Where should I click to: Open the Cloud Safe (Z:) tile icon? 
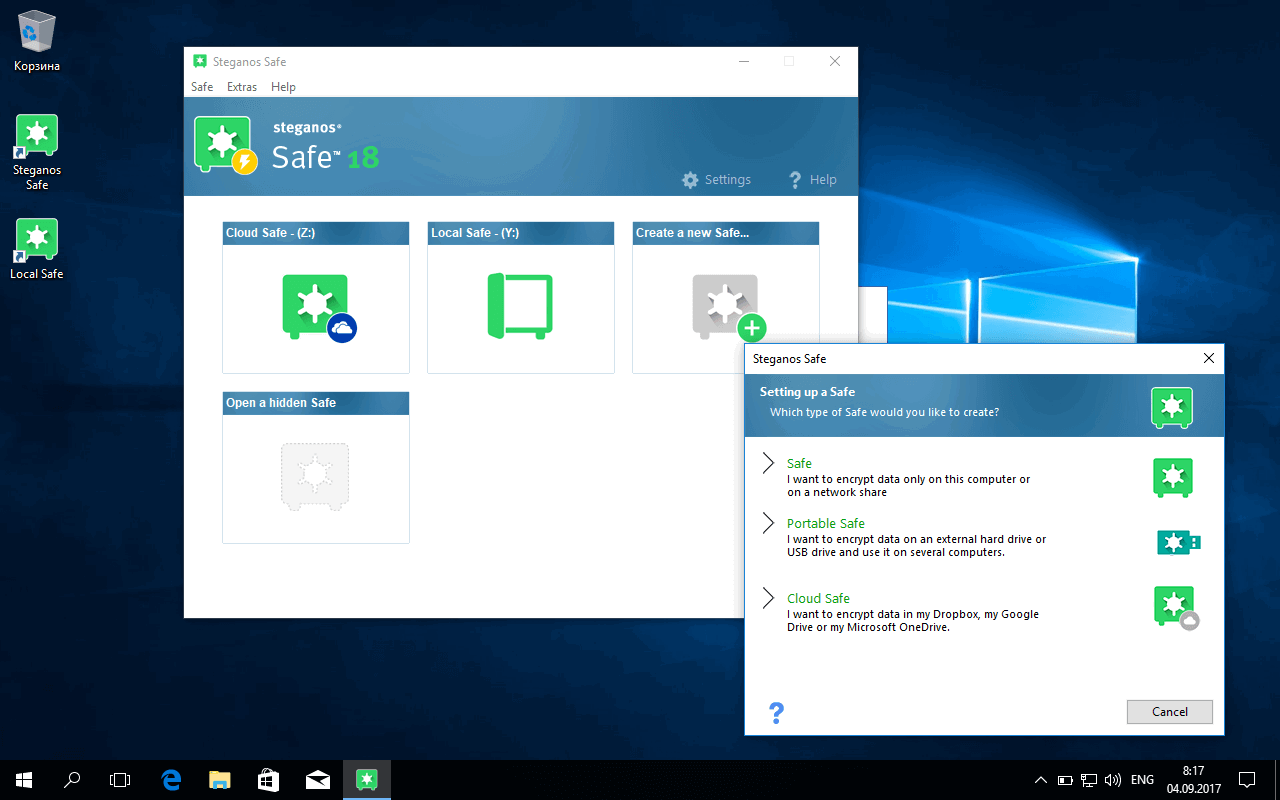tap(319, 308)
